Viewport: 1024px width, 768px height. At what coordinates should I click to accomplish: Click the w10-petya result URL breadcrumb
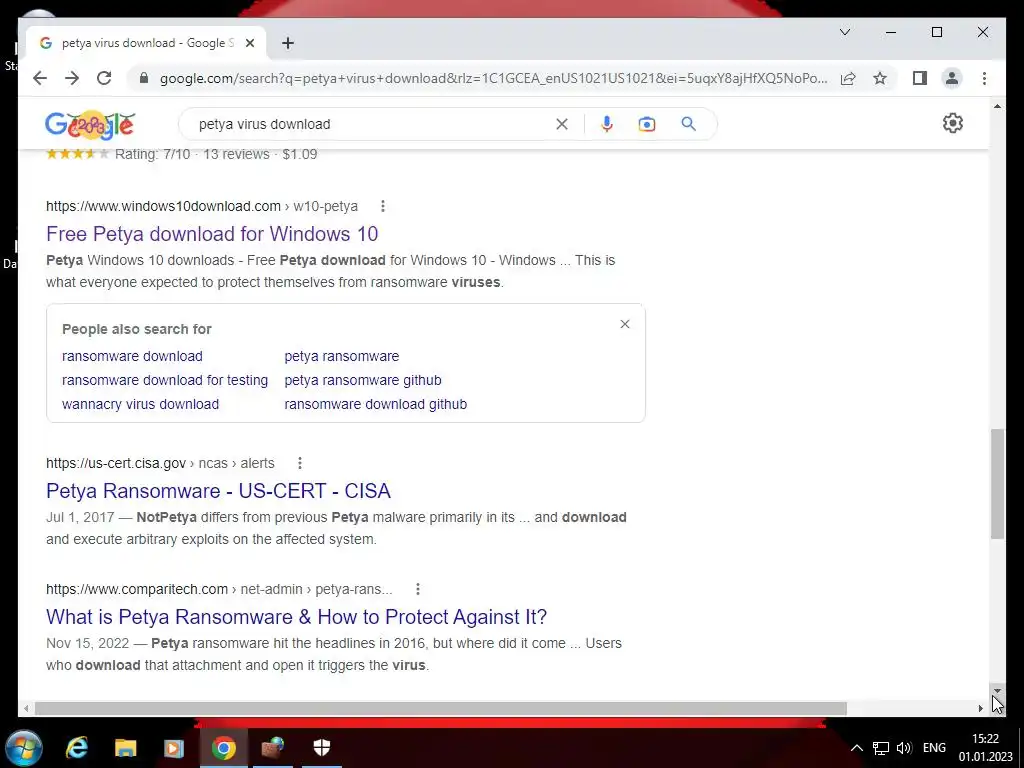[x=202, y=206]
